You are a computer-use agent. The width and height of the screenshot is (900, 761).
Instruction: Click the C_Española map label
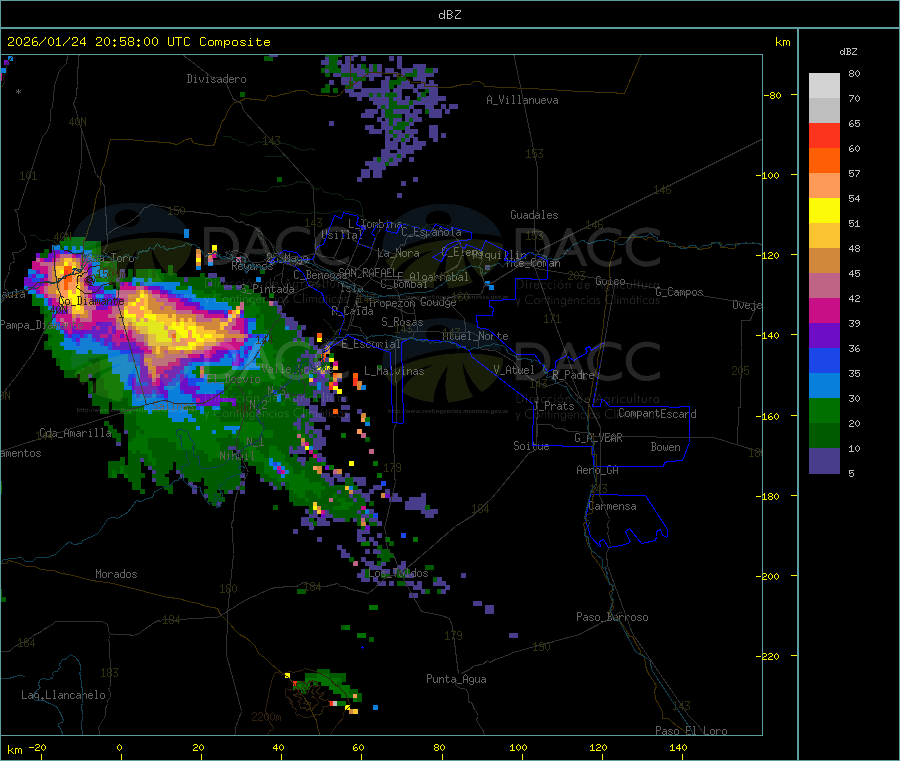(x=432, y=232)
